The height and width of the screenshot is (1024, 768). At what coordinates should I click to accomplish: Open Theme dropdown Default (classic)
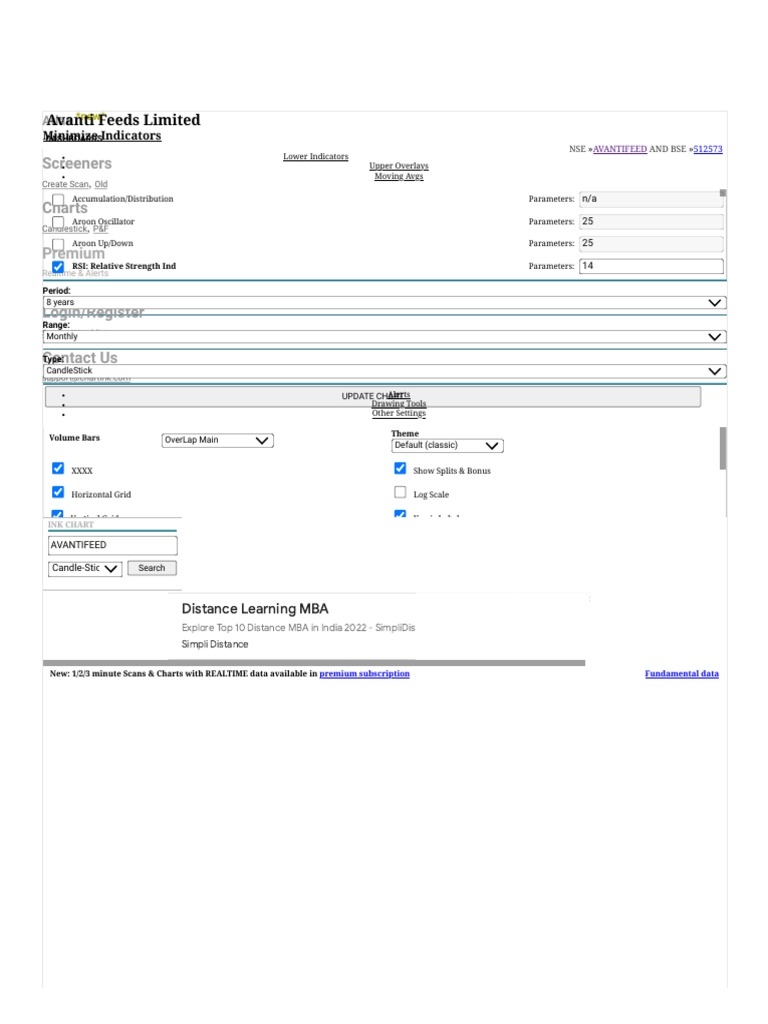point(447,445)
